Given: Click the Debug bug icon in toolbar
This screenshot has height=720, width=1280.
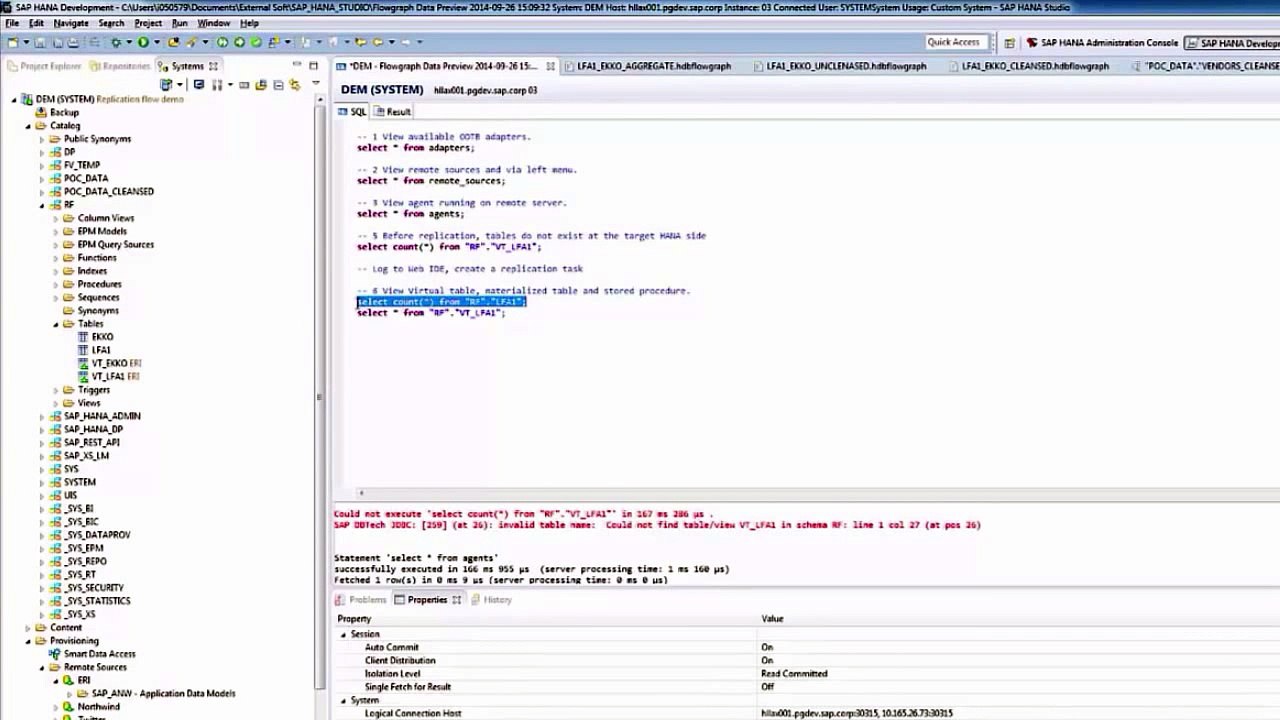Looking at the screenshot, I should pyautogui.click(x=116, y=43).
